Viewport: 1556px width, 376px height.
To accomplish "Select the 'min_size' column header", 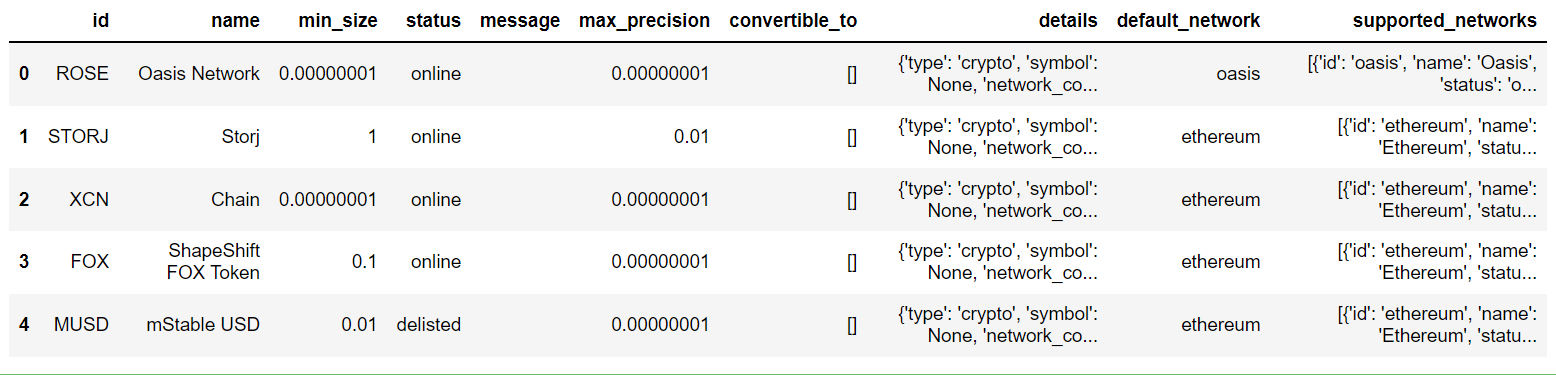I will pos(338,20).
